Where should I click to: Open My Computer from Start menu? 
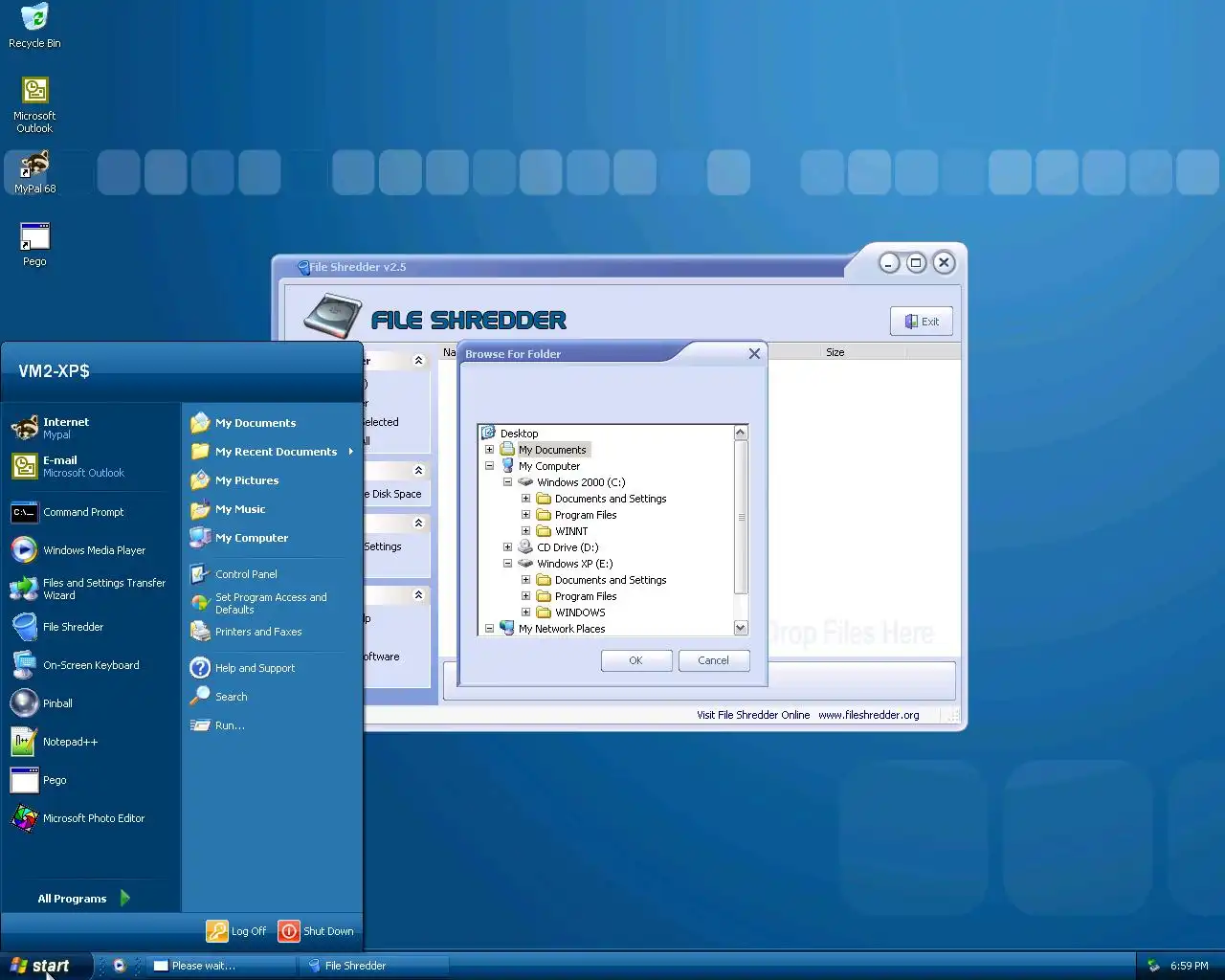point(272,538)
